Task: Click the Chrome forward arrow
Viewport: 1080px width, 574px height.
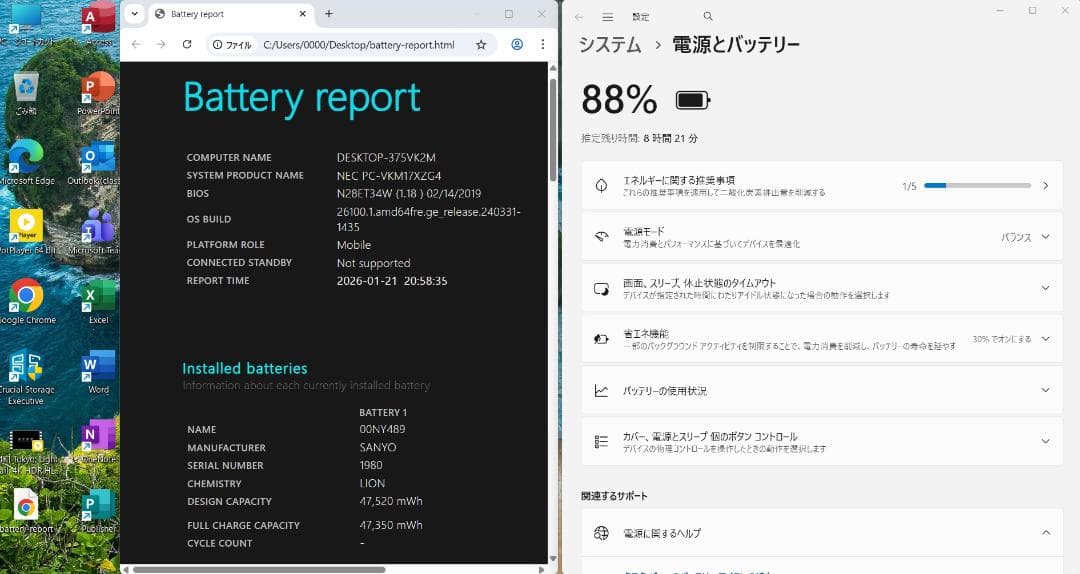Action: tap(161, 44)
